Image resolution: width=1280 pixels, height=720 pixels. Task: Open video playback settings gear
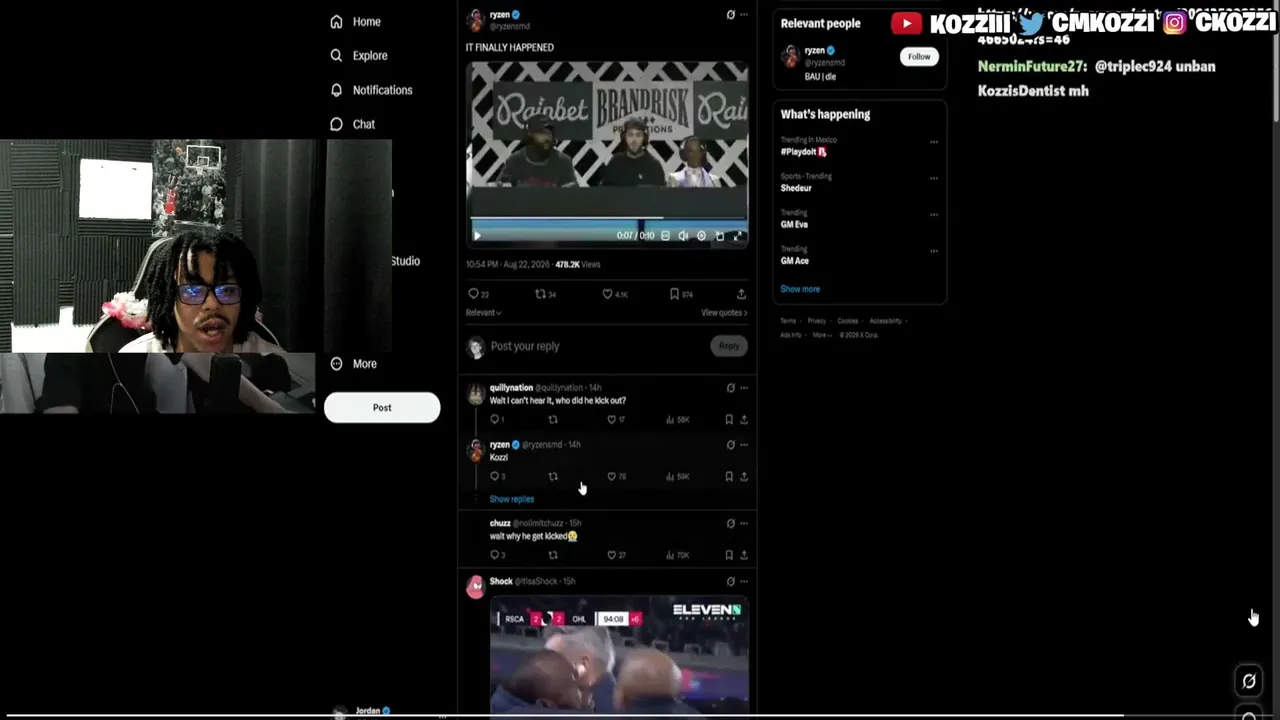point(701,236)
